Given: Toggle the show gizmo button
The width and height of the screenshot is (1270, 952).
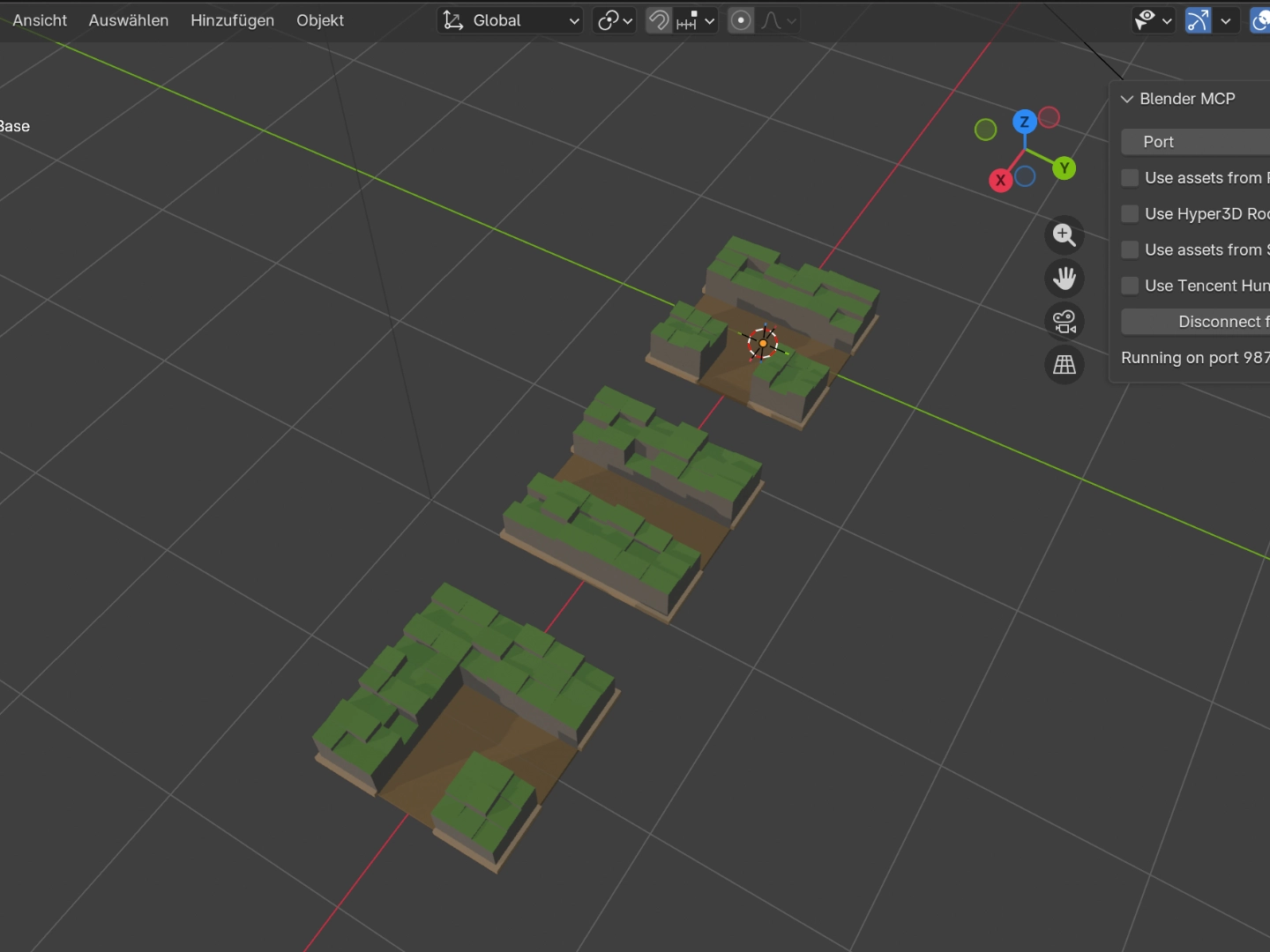Looking at the screenshot, I should pos(1199,20).
